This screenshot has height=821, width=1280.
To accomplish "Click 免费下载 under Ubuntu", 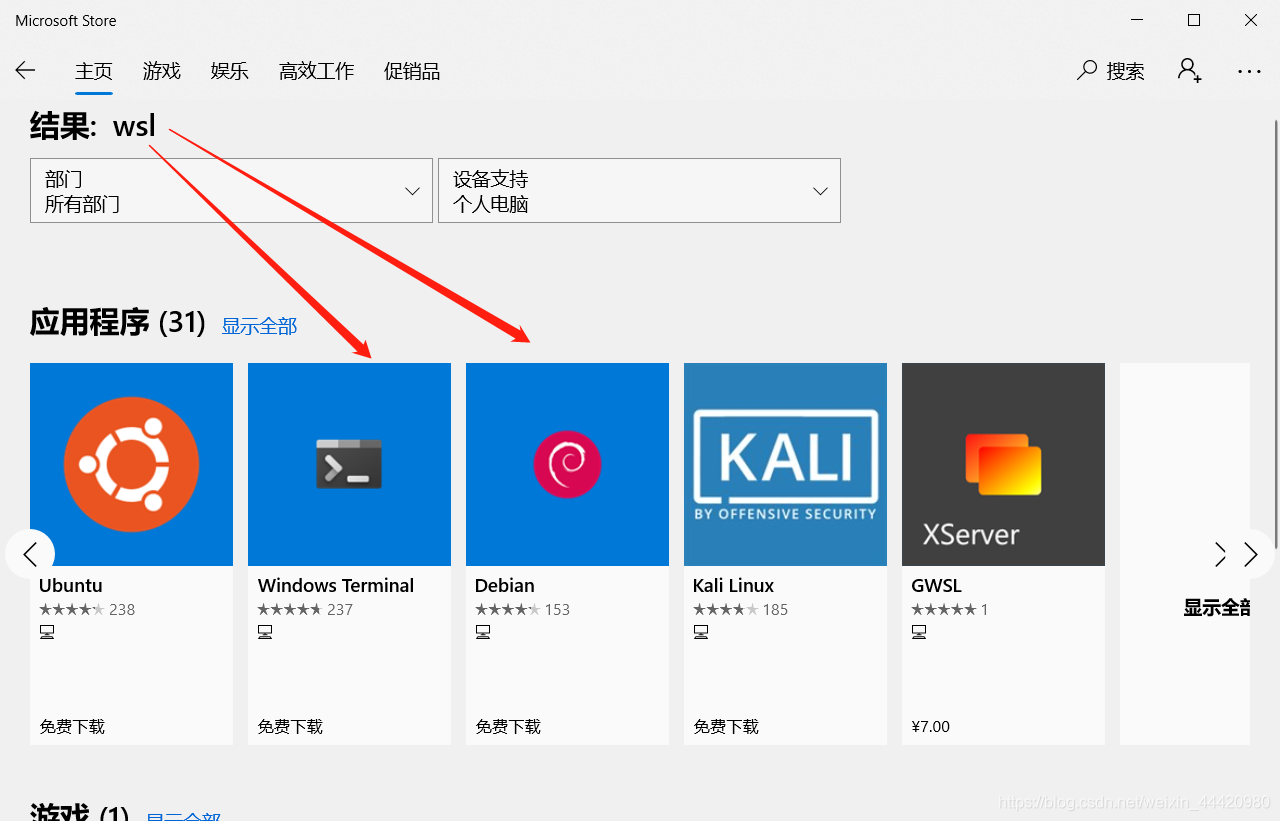I will click(72, 726).
